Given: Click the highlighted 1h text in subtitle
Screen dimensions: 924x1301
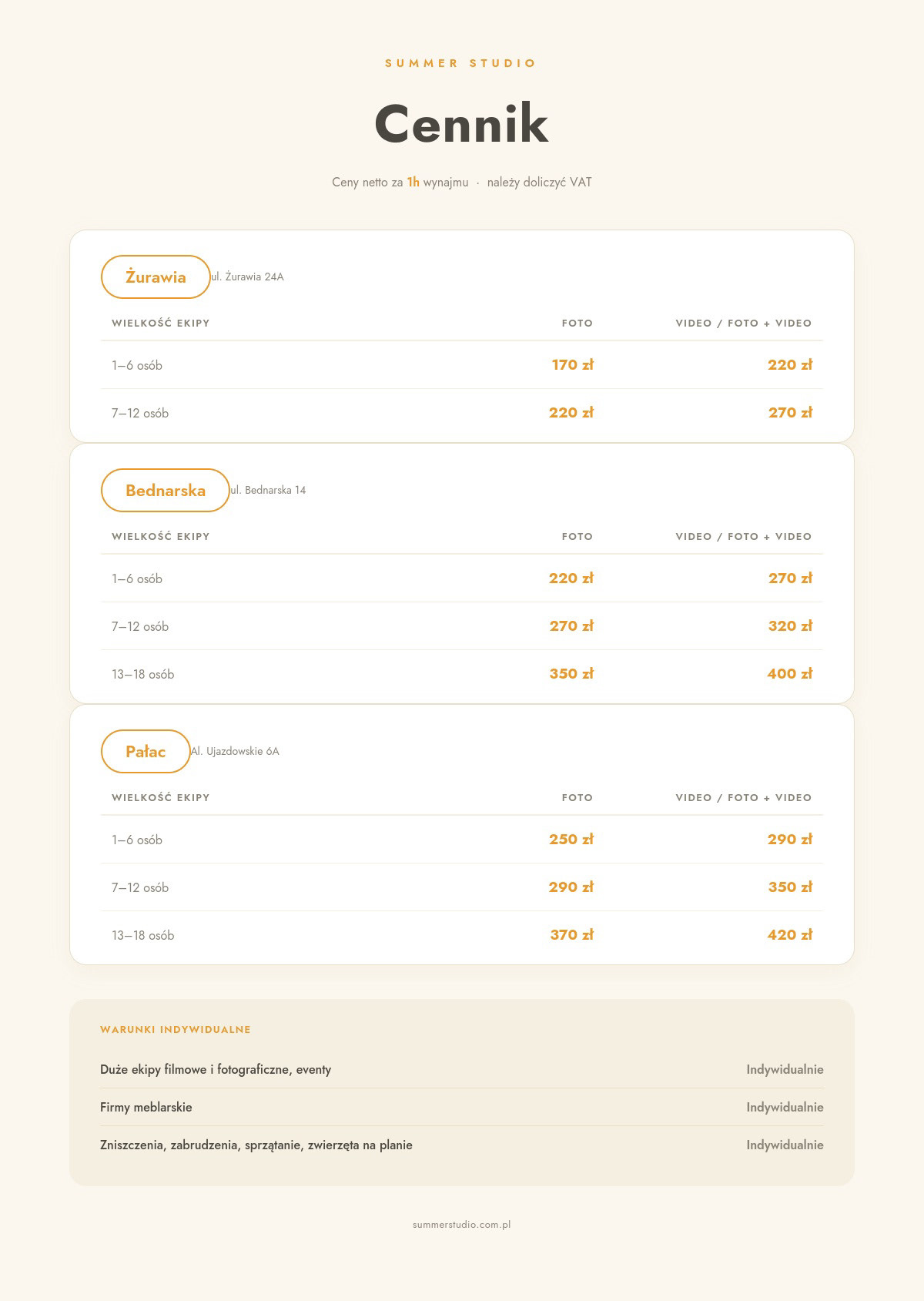Looking at the screenshot, I should [x=413, y=183].
